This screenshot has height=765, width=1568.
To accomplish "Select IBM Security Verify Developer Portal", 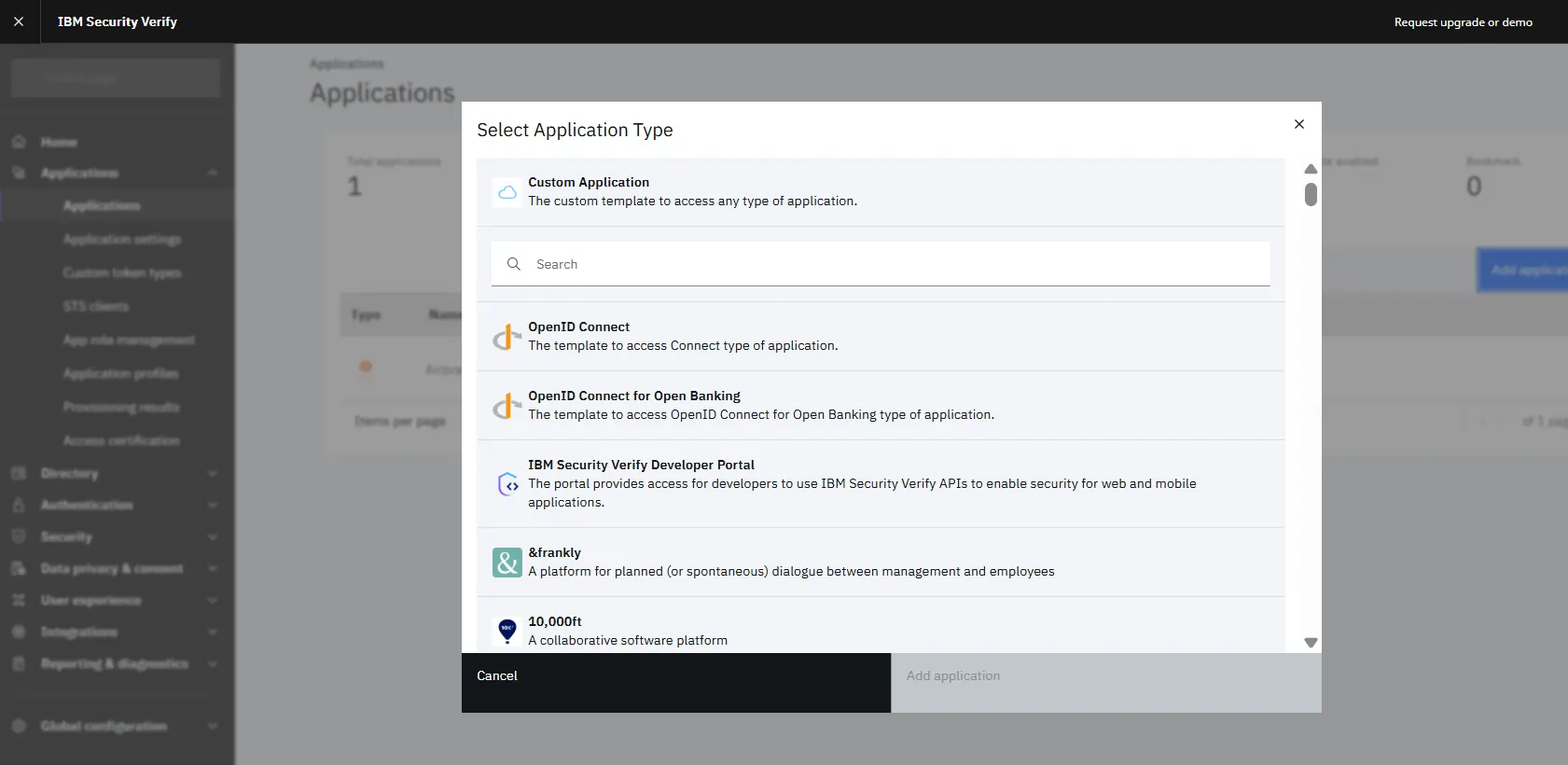I will coord(881,484).
